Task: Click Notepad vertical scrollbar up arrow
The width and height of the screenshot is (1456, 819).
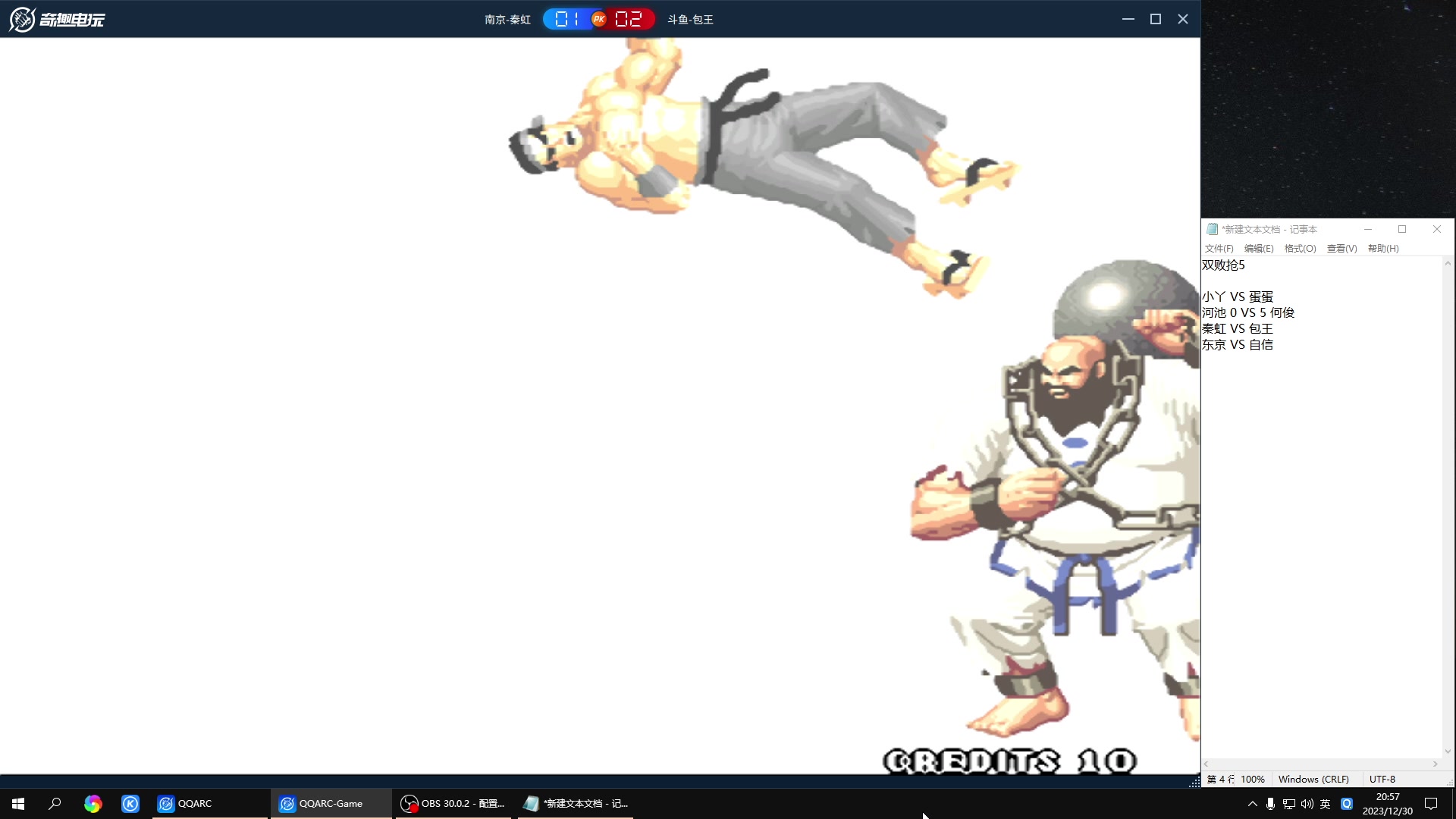Action: 1448,264
